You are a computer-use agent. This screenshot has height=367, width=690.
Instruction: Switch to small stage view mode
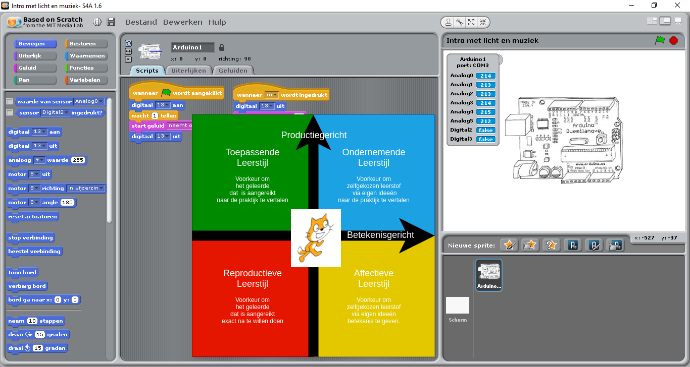click(x=652, y=21)
